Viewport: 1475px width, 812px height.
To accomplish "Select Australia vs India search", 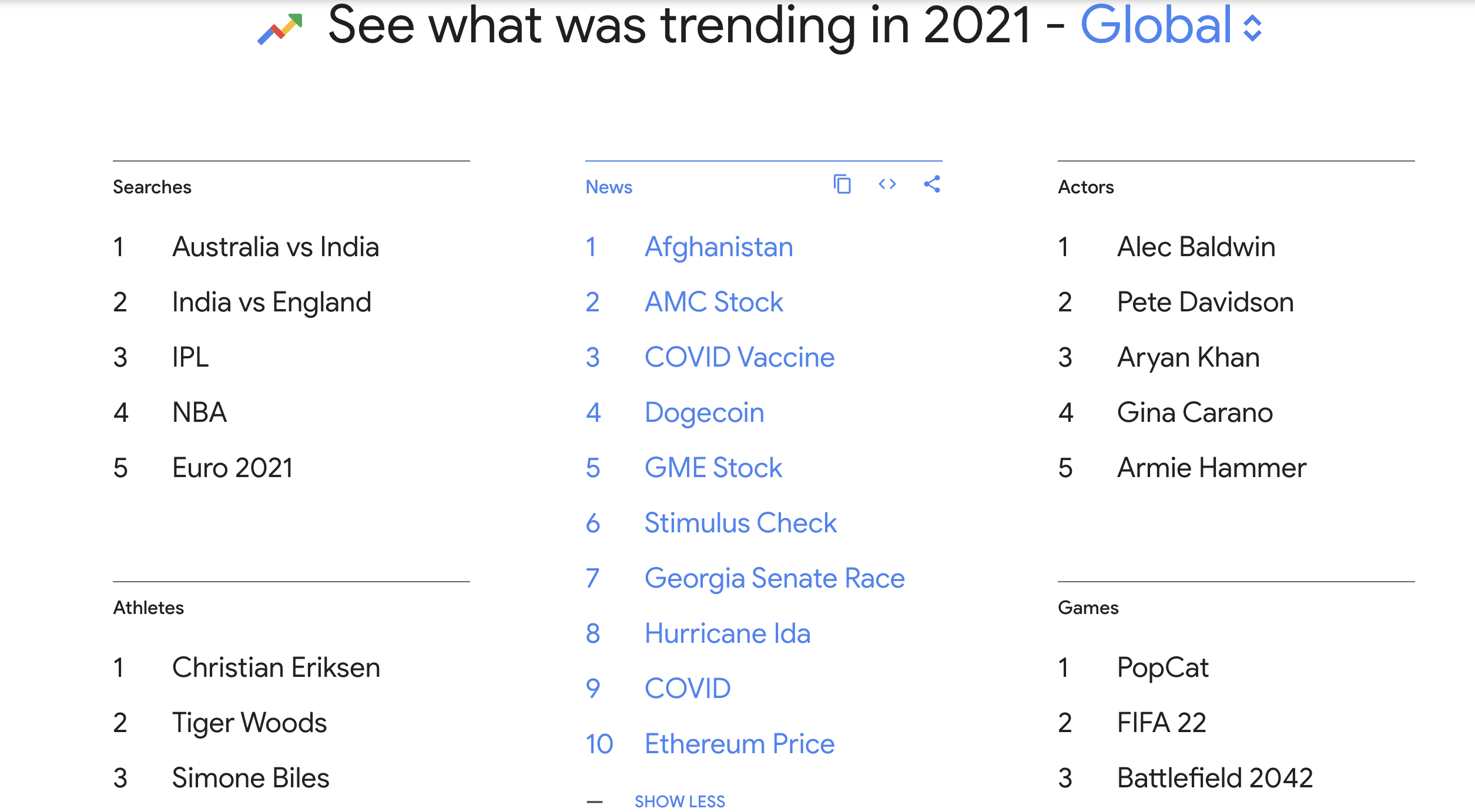I will (x=275, y=247).
